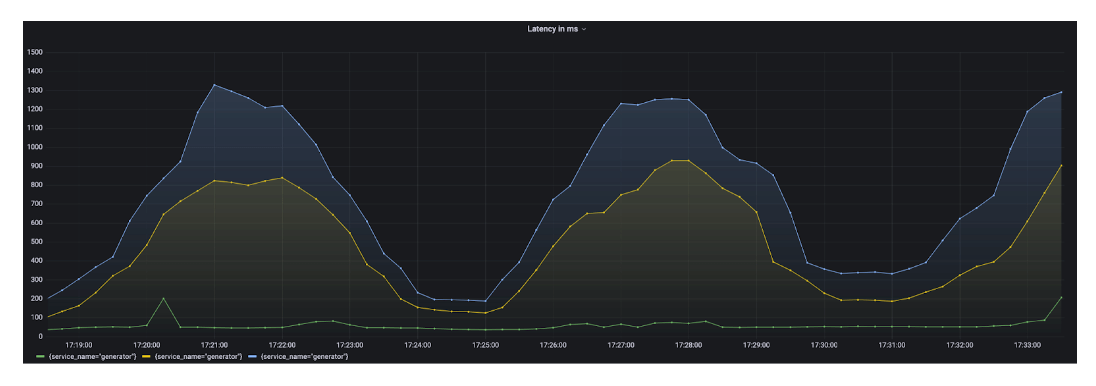Click the green legend color swatch
Image resolution: width=1096 pixels, height=386 pixels.
tap(41, 357)
